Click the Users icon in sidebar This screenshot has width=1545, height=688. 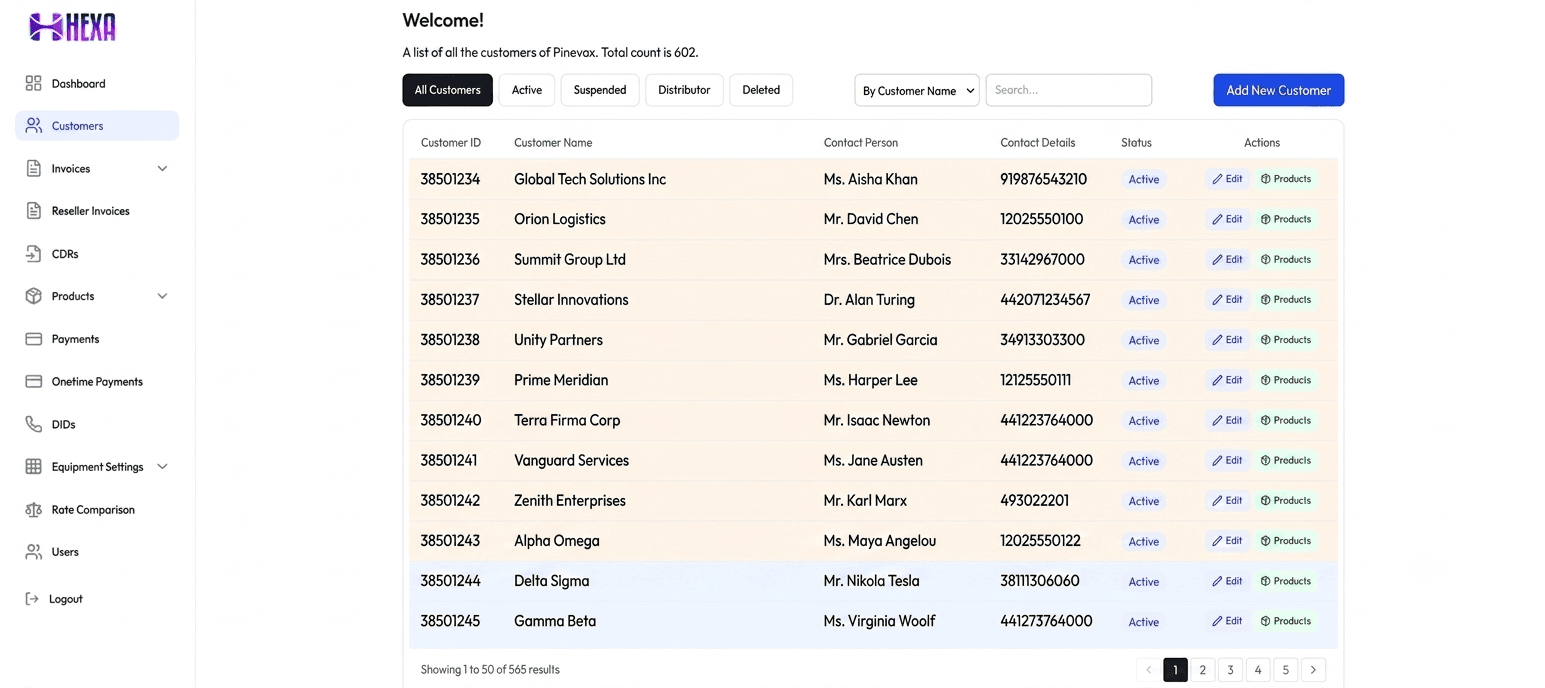click(34, 551)
